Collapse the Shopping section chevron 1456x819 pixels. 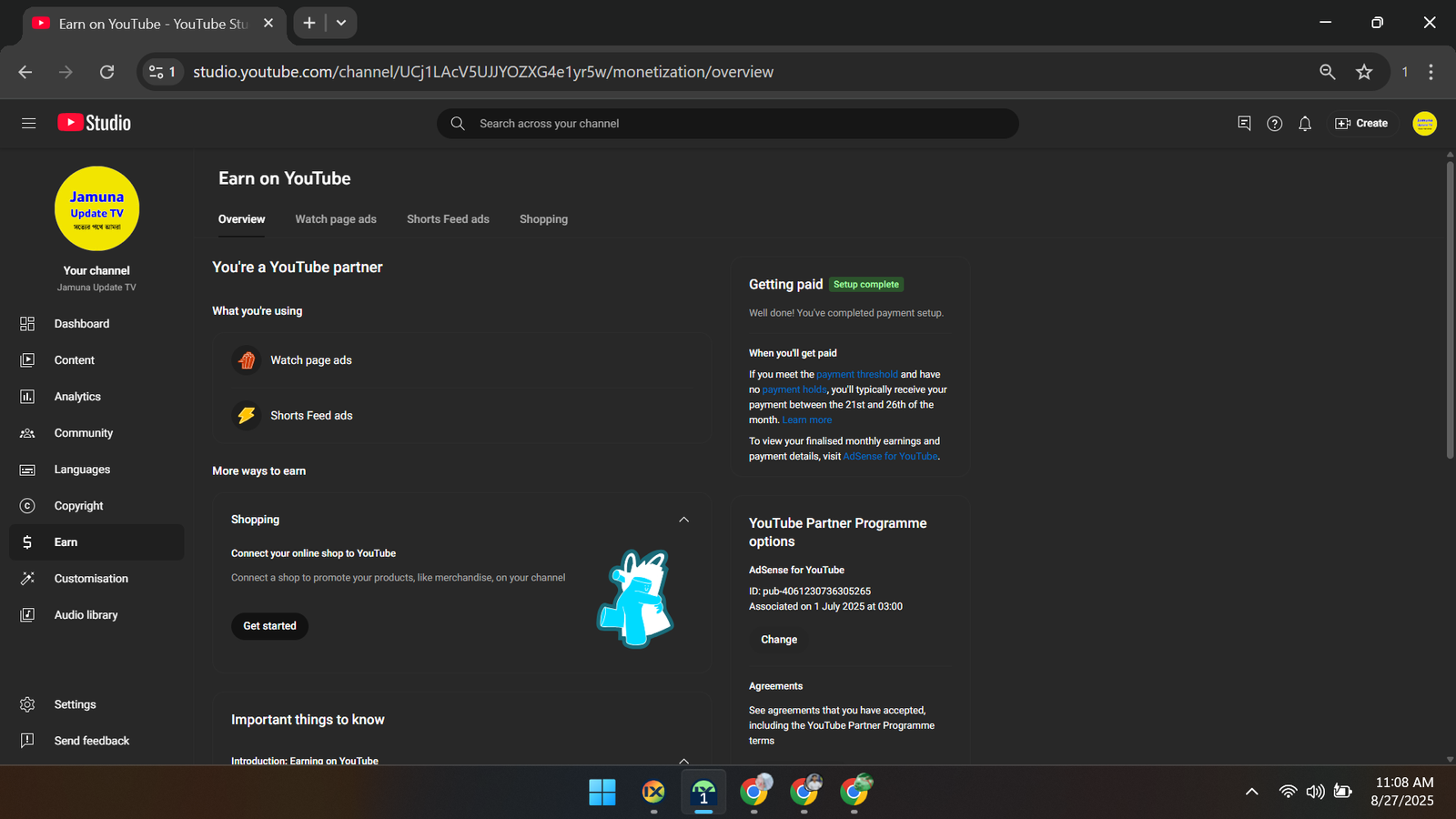coord(683,520)
